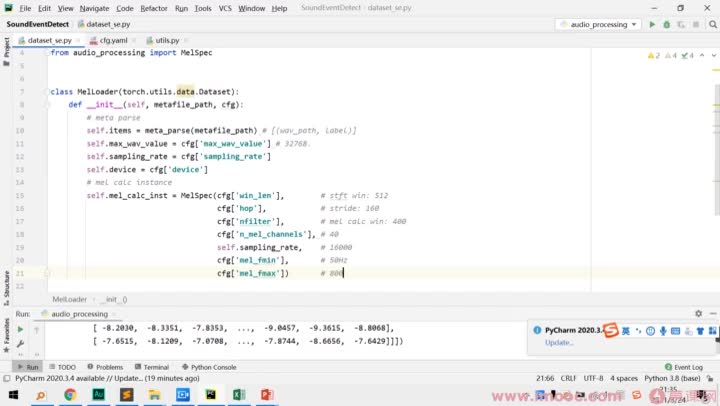Screen dimensions: 720x406
Task: Open the Project tool window
Action: (6, 51)
